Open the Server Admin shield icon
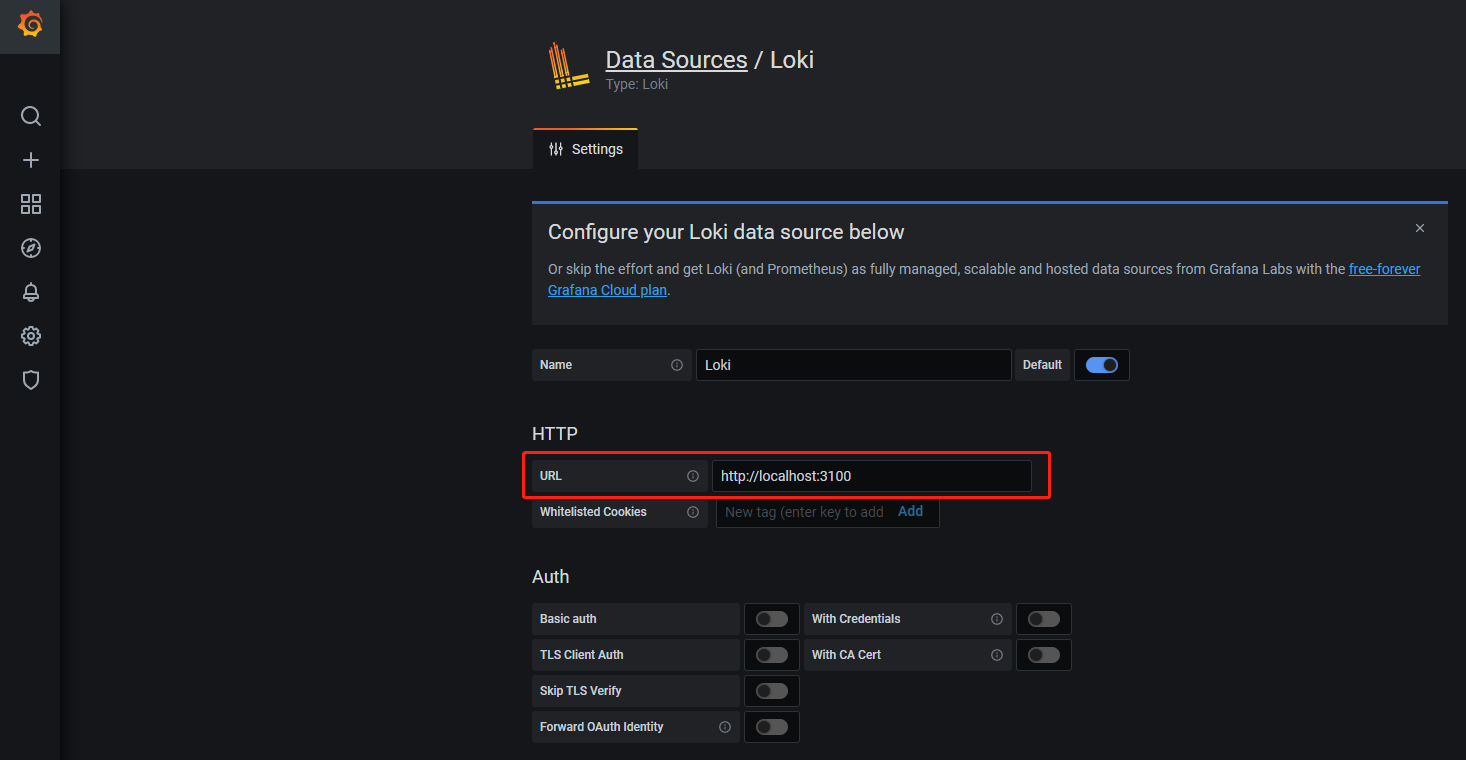Image resolution: width=1466 pixels, height=760 pixels. point(31,380)
